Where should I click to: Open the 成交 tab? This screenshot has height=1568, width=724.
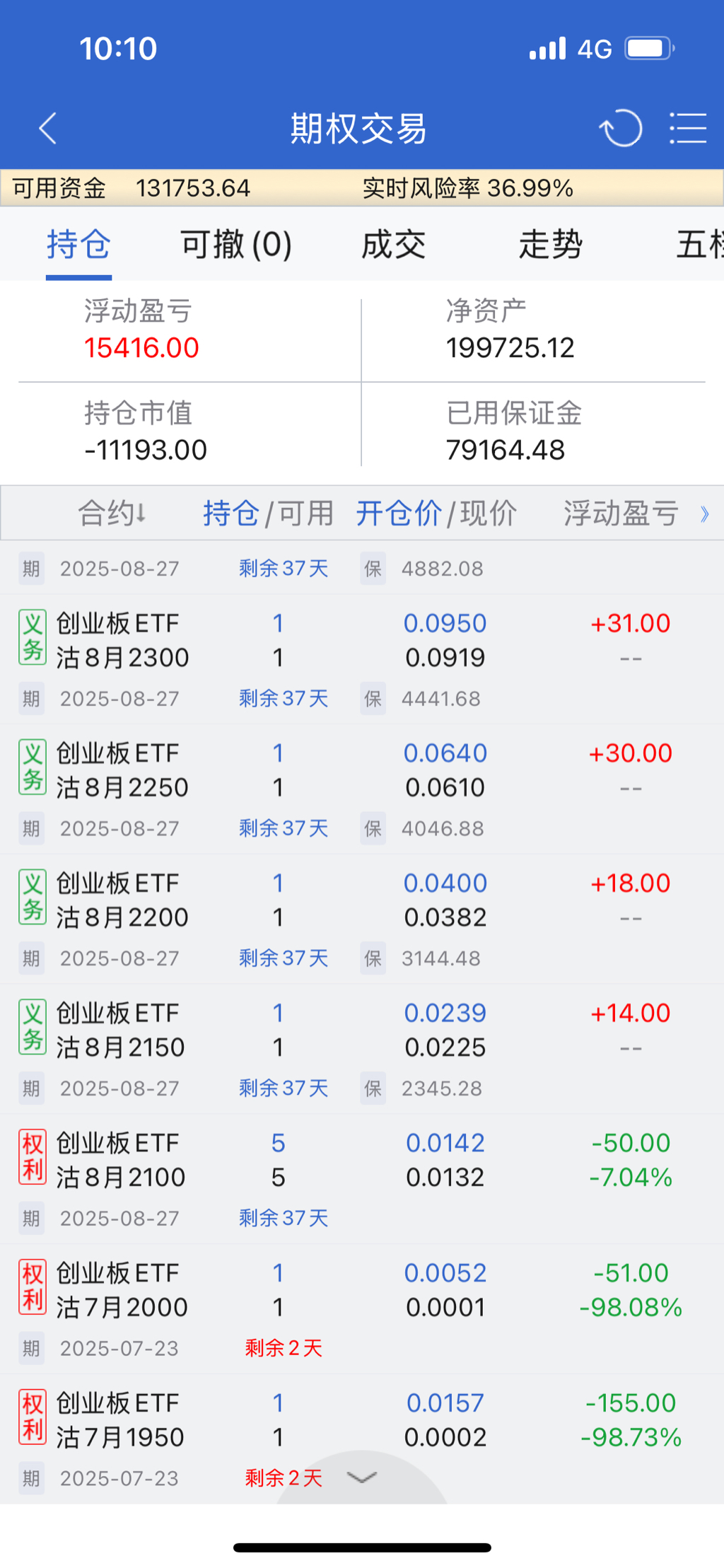point(393,245)
